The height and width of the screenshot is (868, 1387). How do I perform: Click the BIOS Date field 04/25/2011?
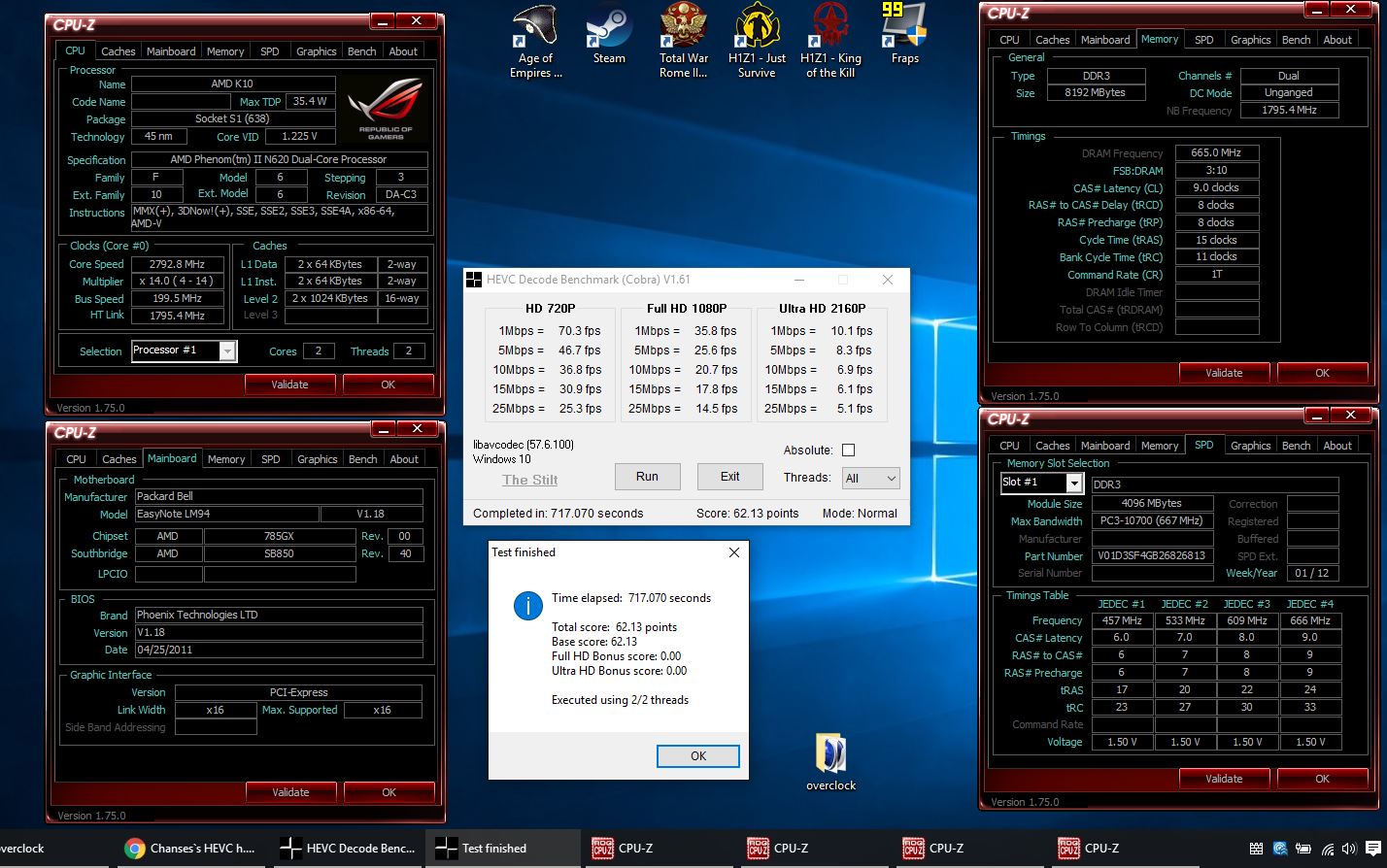click(x=278, y=650)
